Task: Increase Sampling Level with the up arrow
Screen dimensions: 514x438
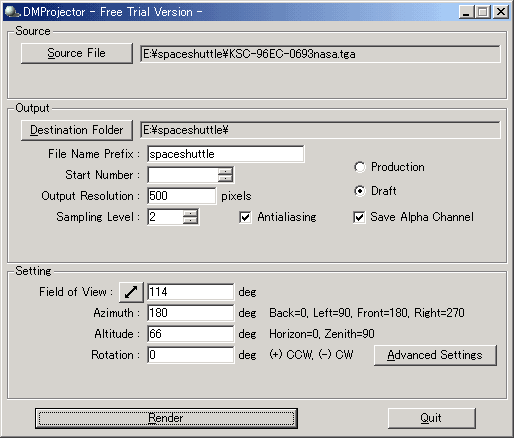Action: [x=190, y=213]
